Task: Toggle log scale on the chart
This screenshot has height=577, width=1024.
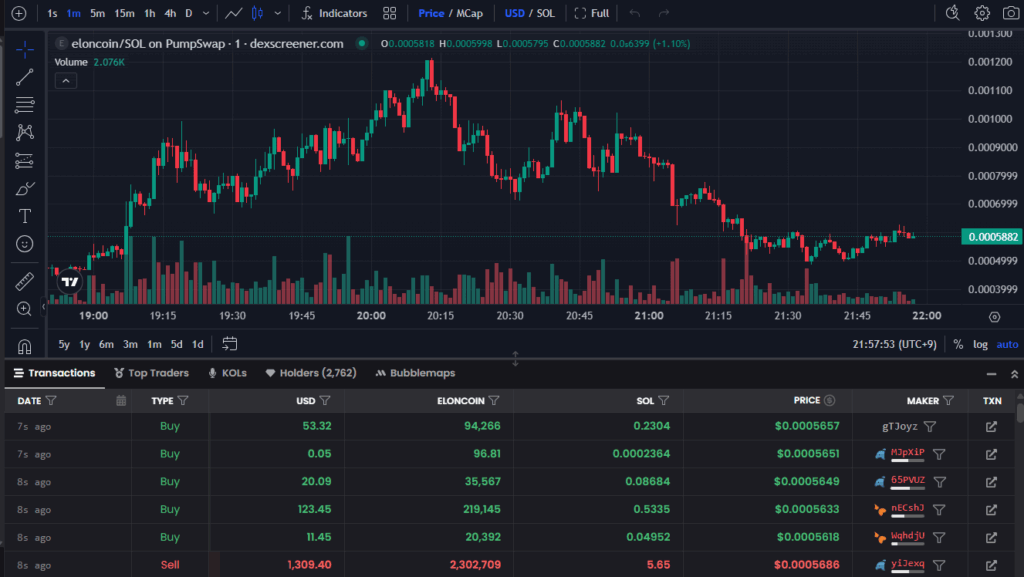Action: point(980,344)
